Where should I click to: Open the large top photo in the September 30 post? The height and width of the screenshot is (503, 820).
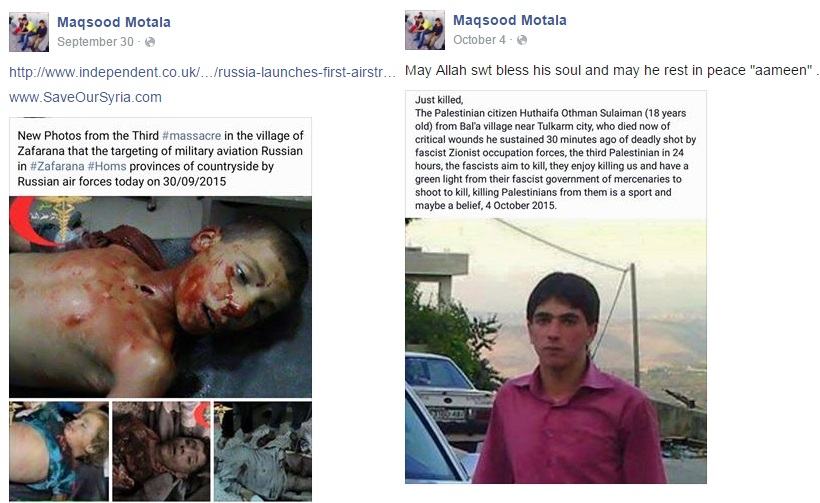click(x=161, y=297)
